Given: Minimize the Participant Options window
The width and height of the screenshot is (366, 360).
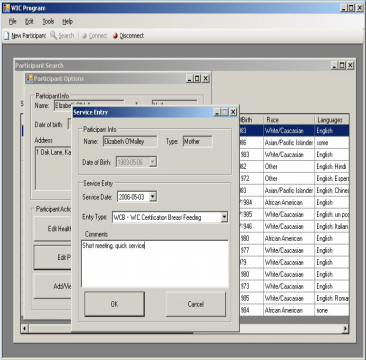Looking at the screenshot, I should (x=190, y=79).
